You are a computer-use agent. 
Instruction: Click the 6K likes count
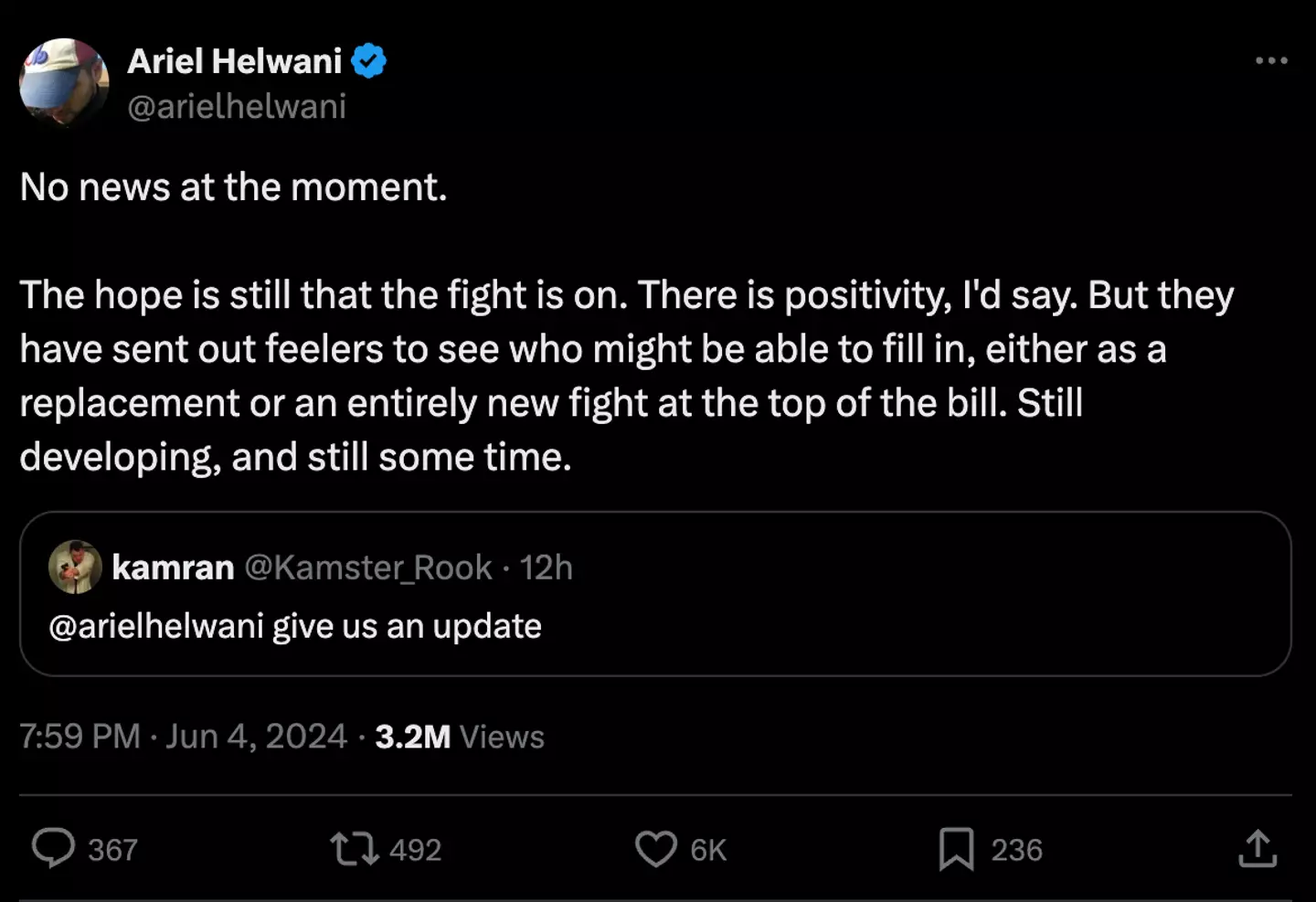(708, 850)
